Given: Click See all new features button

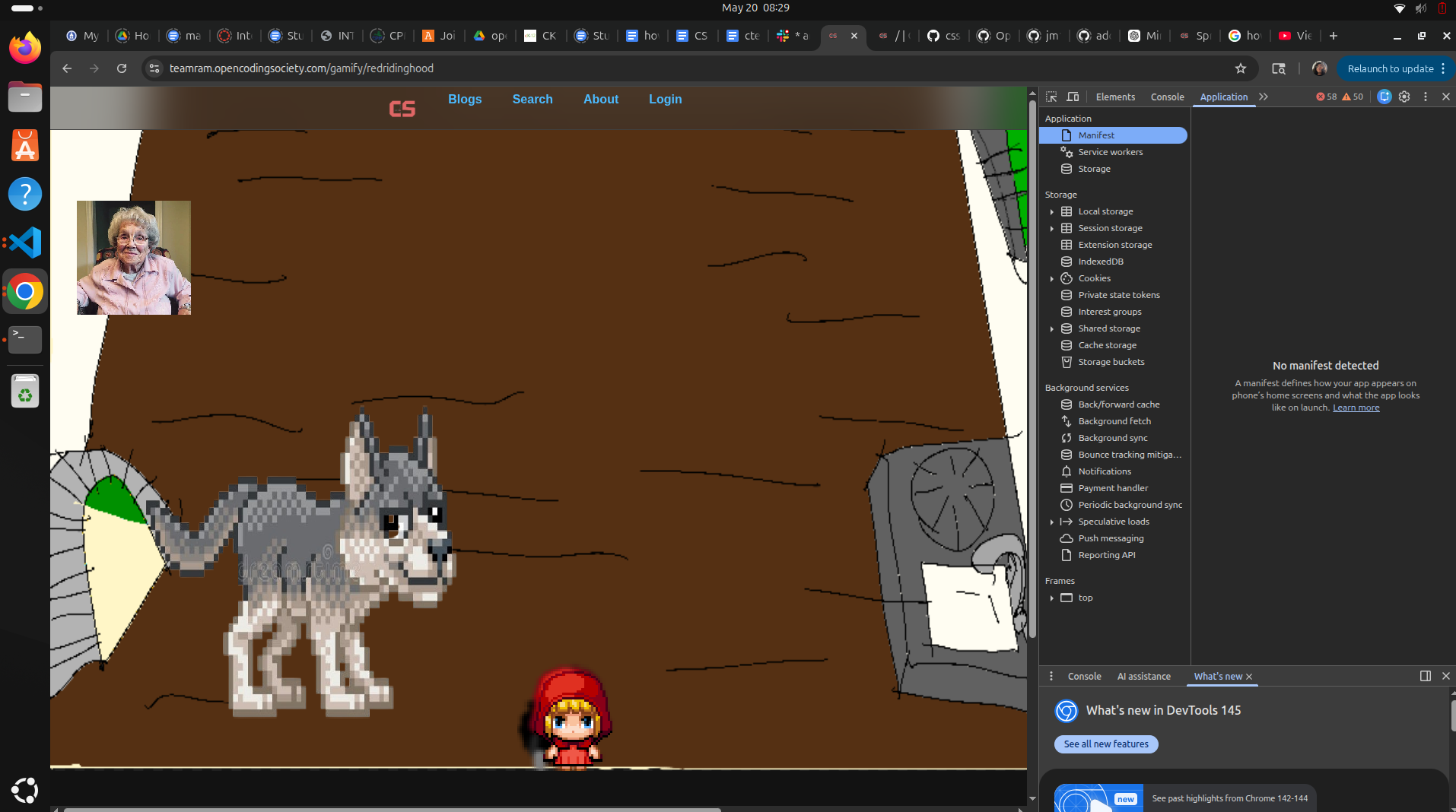Looking at the screenshot, I should [x=1106, y=744].
